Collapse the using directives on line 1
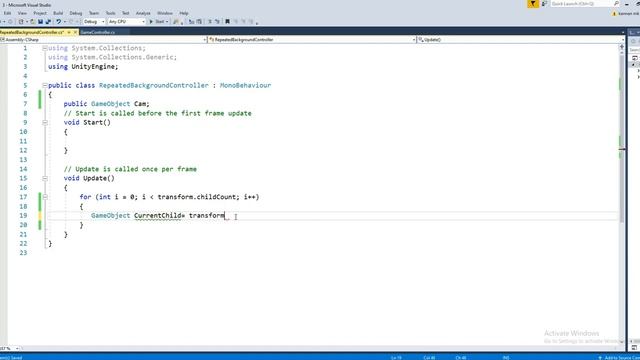Viewport: 640px width, 360px height. 45,48
